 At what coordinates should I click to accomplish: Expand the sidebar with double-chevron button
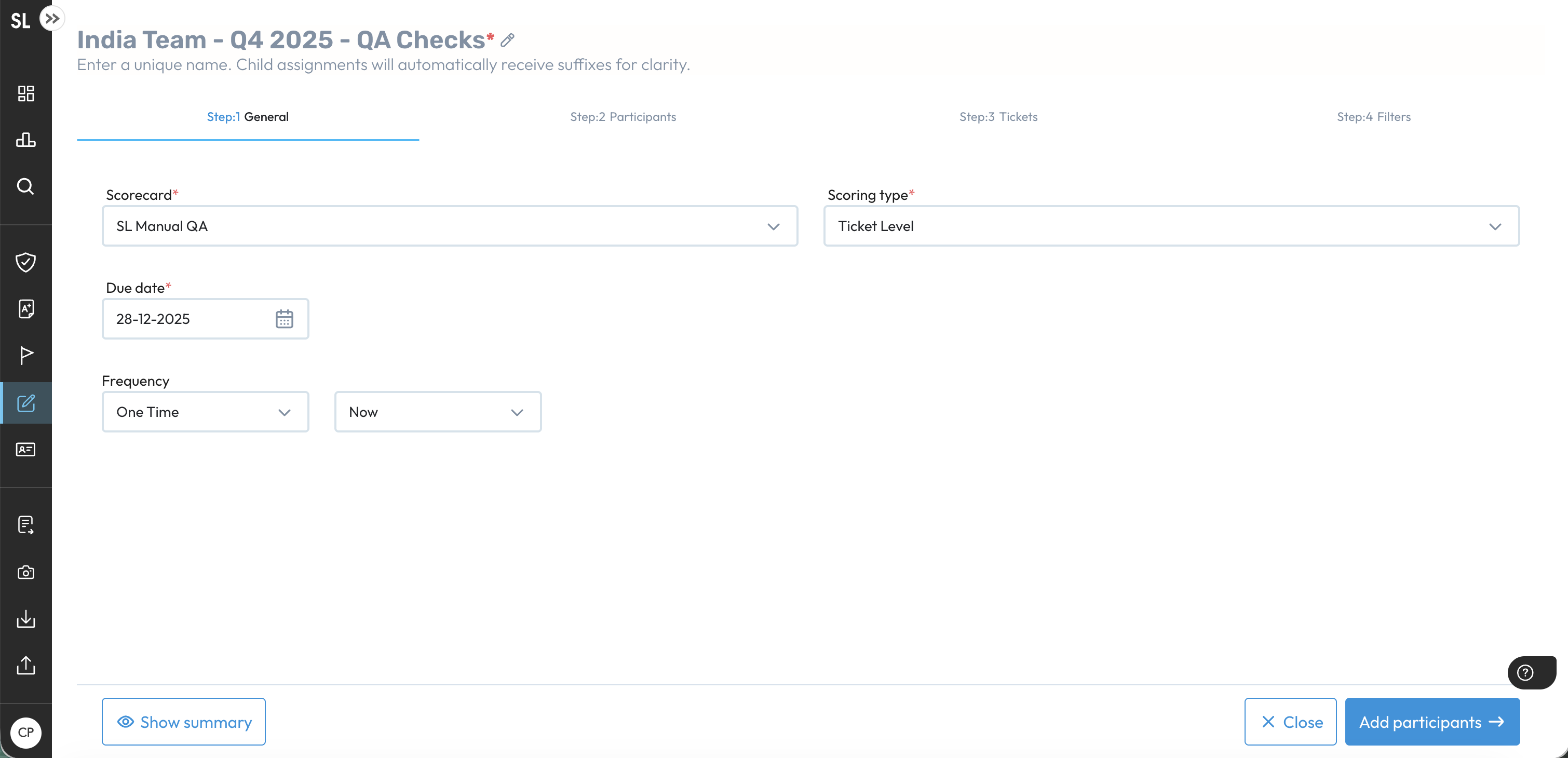(52, 18)
